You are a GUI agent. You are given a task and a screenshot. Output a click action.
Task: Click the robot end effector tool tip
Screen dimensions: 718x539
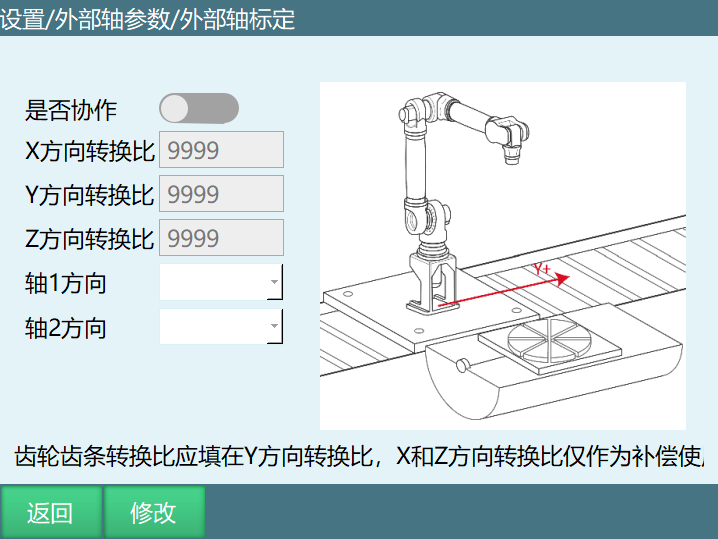pos(511,156)
